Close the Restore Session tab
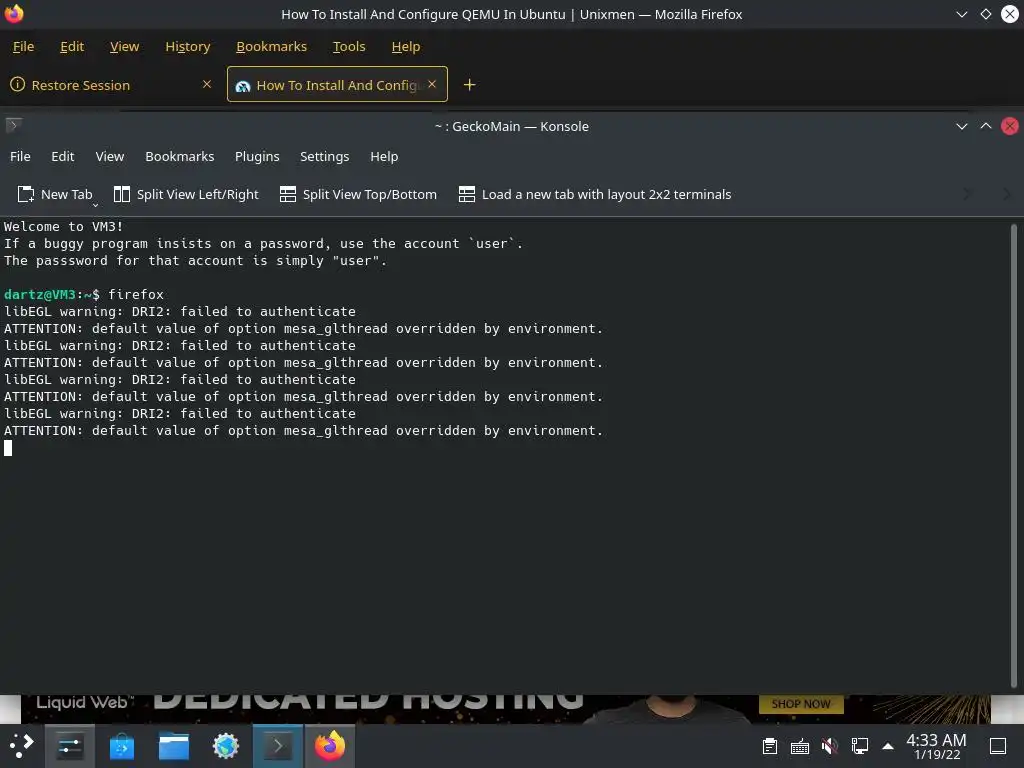This screenshot has height=768, width=1024. click(206, 84)
